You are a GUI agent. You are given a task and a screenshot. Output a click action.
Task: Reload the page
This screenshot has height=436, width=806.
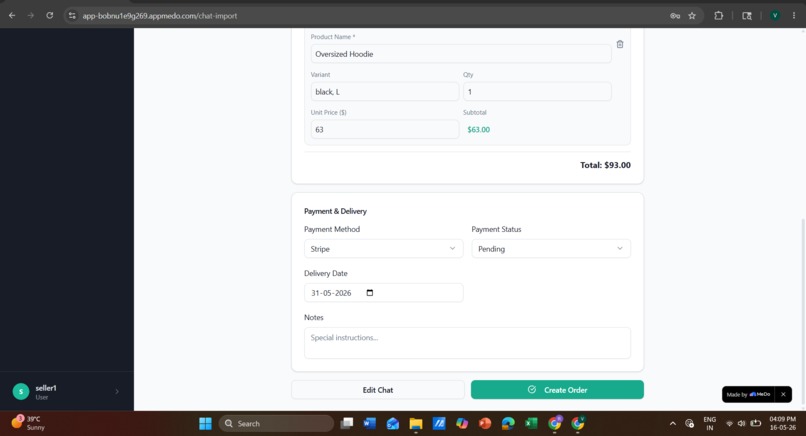[x=49, y=15]
